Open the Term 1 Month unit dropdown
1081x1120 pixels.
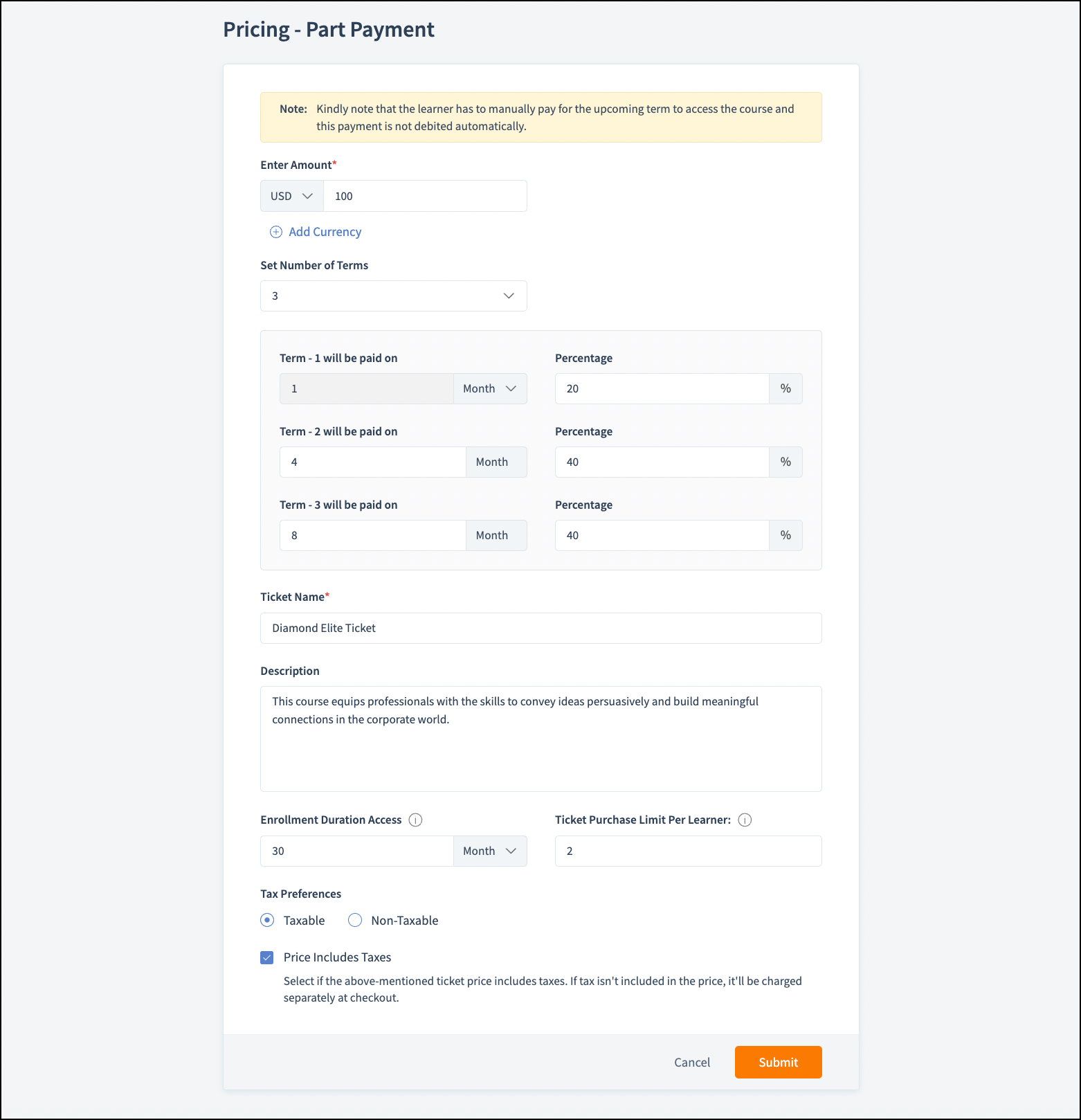point(490,388)
